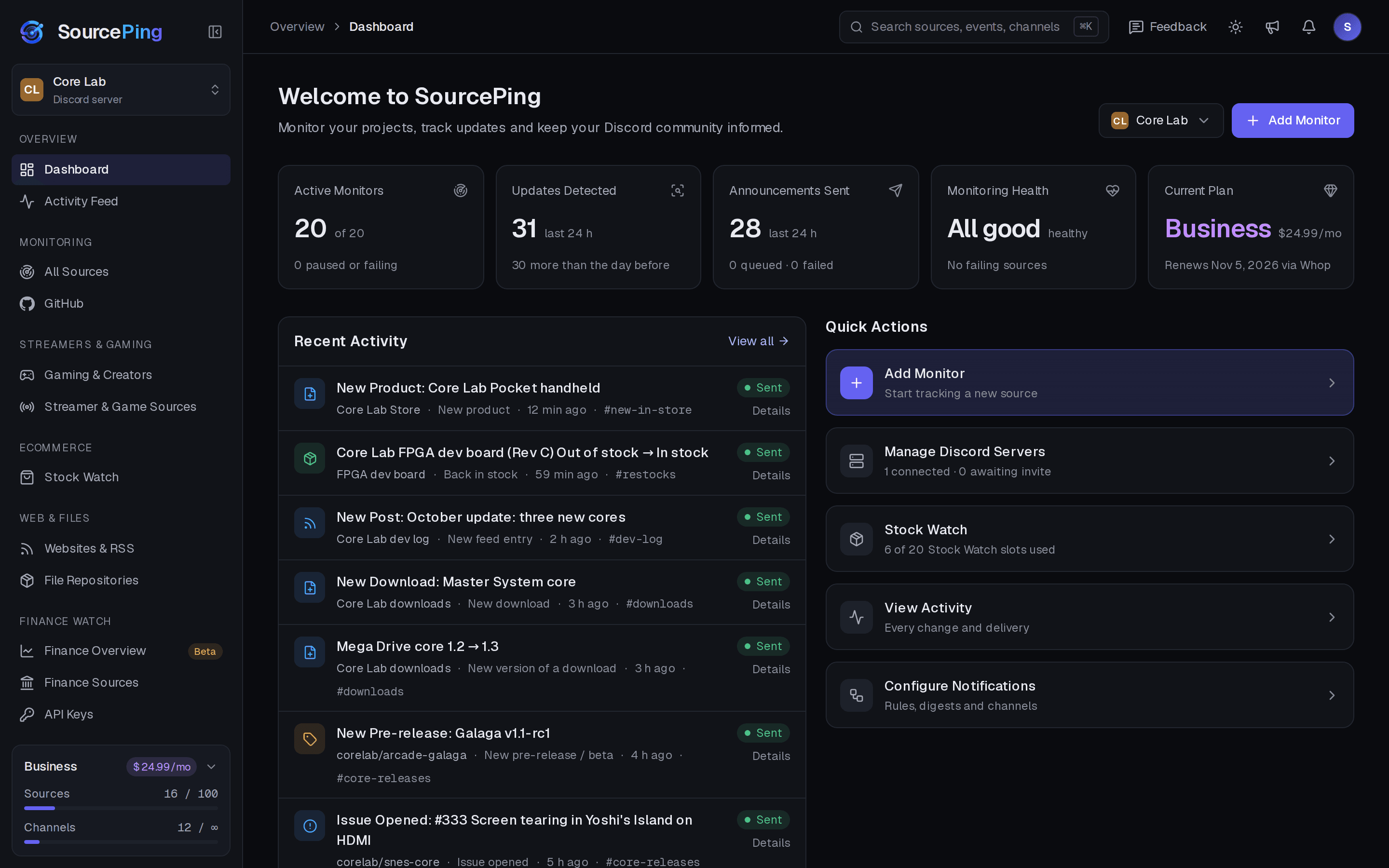Click the Active Monitors radar icon
The width and height of the screenshot is (1389, 868).
(x=460, y=190)
